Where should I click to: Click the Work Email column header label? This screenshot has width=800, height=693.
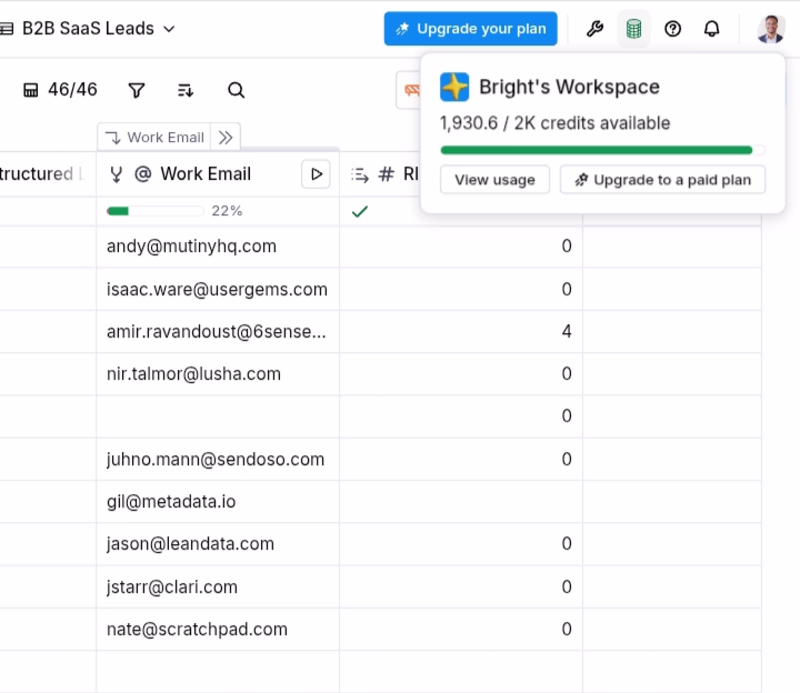[206, 174]
